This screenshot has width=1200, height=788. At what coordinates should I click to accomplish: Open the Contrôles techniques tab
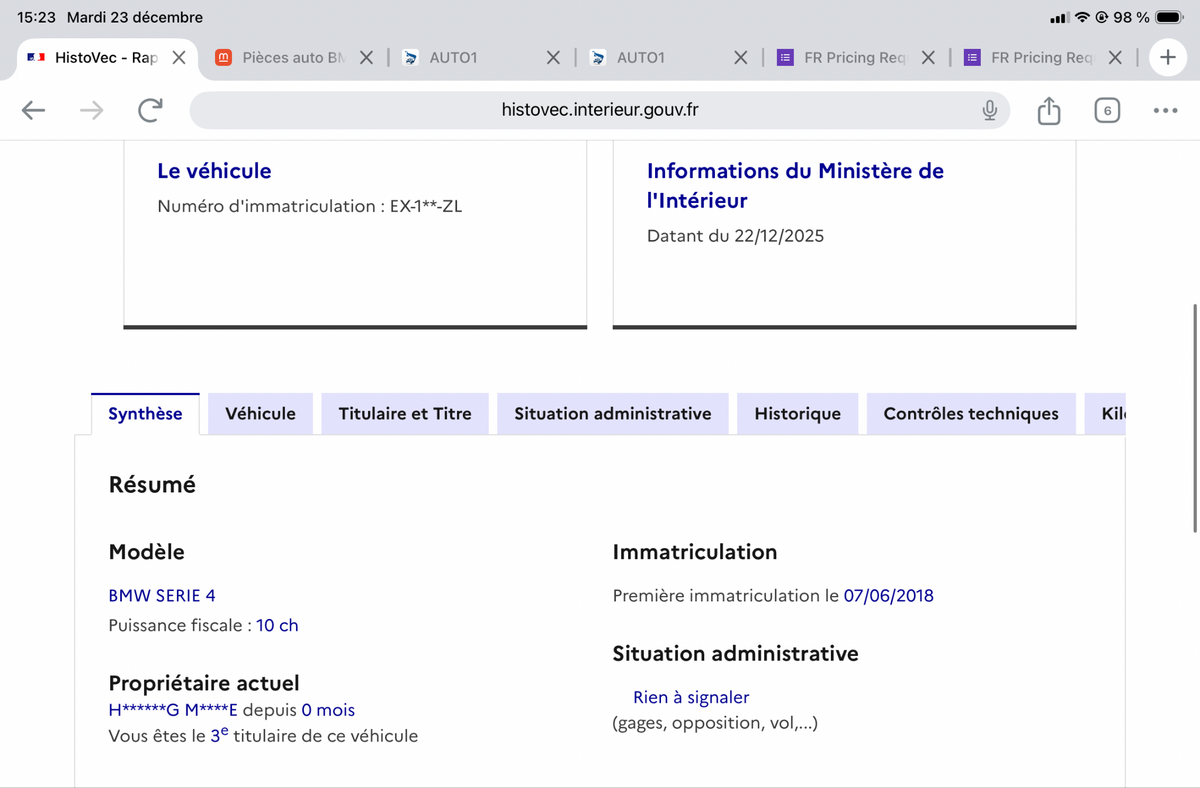[970, 414]
